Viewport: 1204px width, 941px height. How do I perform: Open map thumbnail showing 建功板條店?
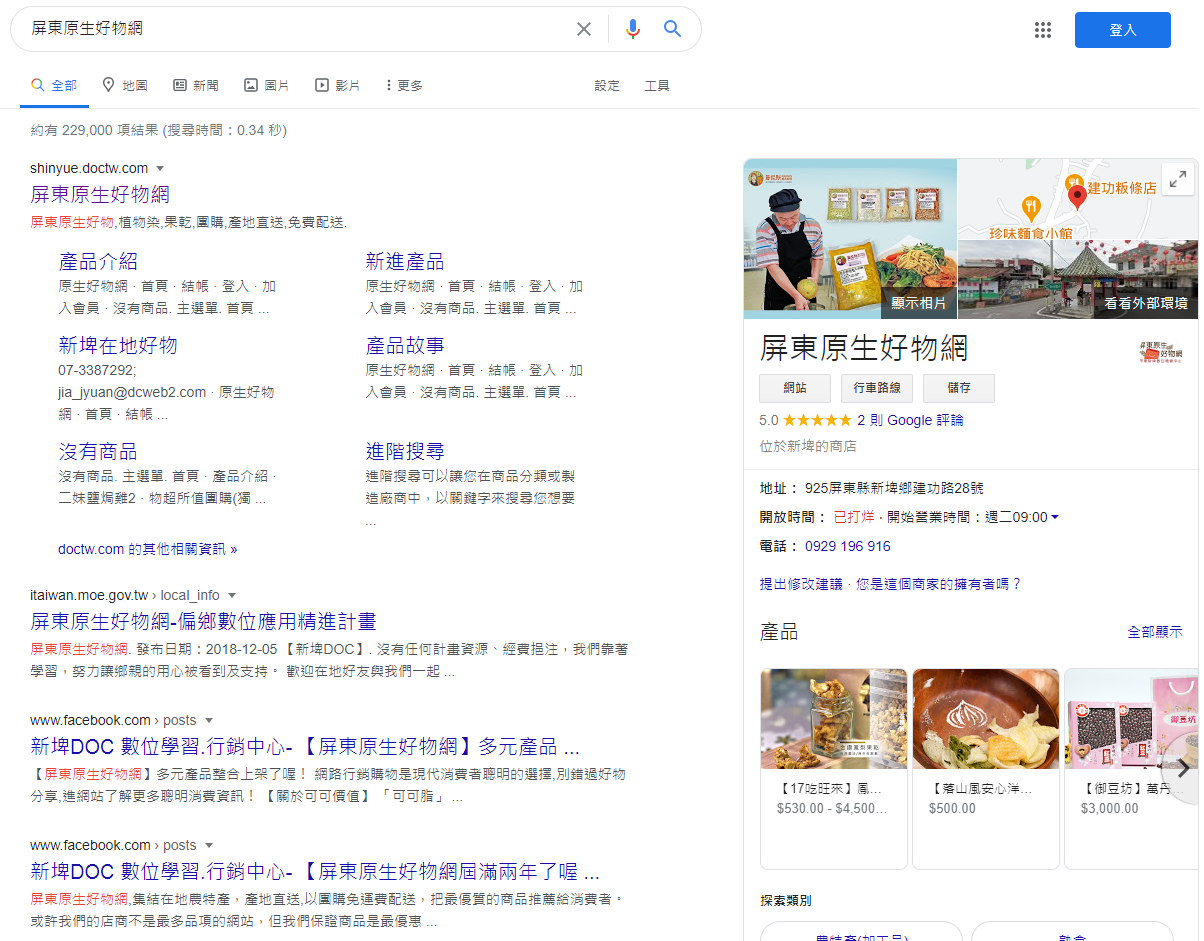[1078, 199]
